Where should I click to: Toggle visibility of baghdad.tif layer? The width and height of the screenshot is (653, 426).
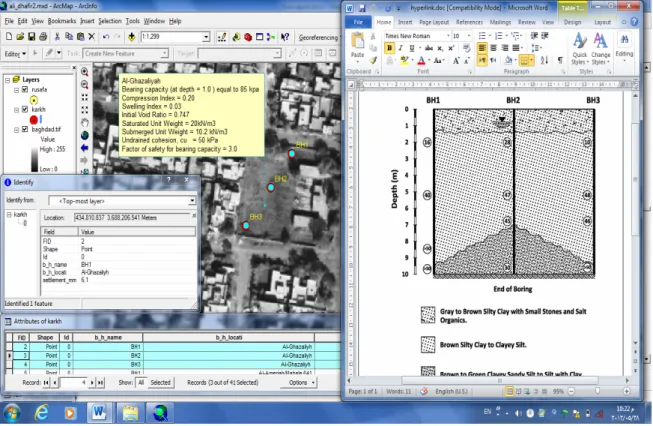25,130
